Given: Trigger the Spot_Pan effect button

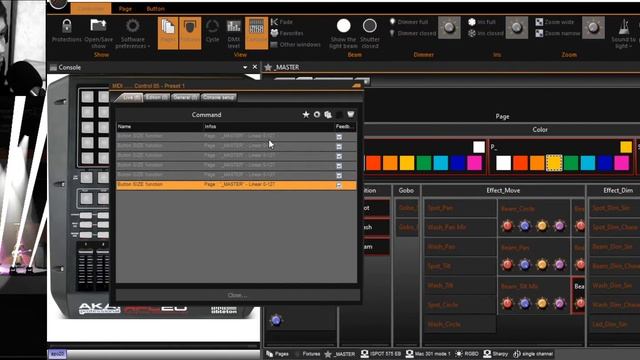Looking at the screenshot, I should (460, 208).
